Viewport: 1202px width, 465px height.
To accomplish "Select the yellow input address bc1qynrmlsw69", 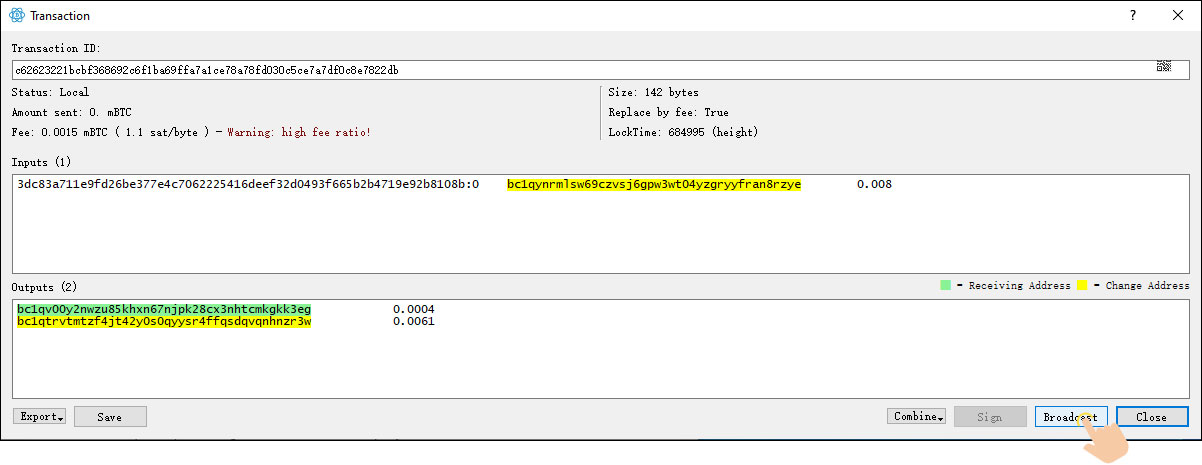I will (654, 184).
